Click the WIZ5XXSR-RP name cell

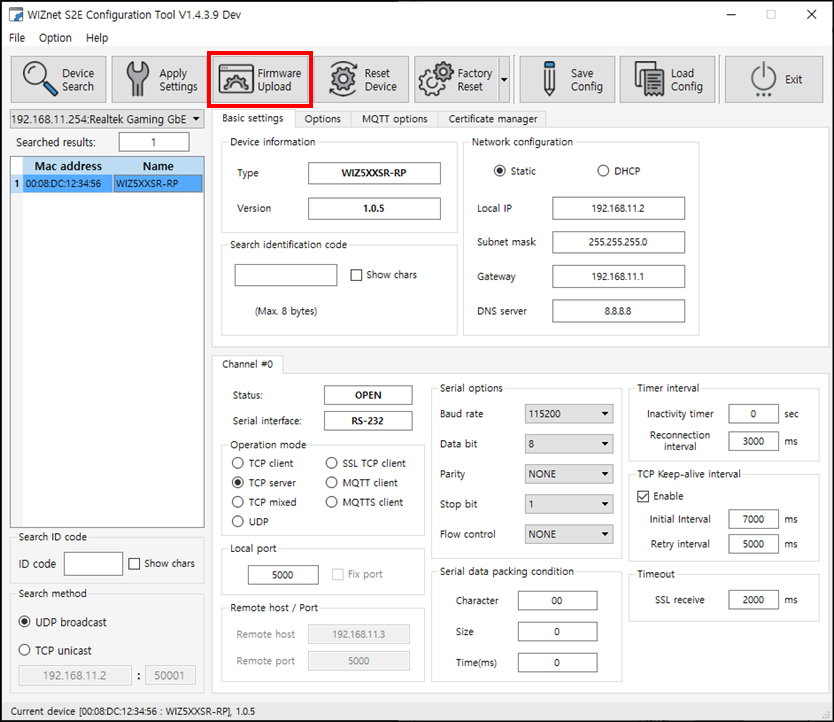pos(158,184)
